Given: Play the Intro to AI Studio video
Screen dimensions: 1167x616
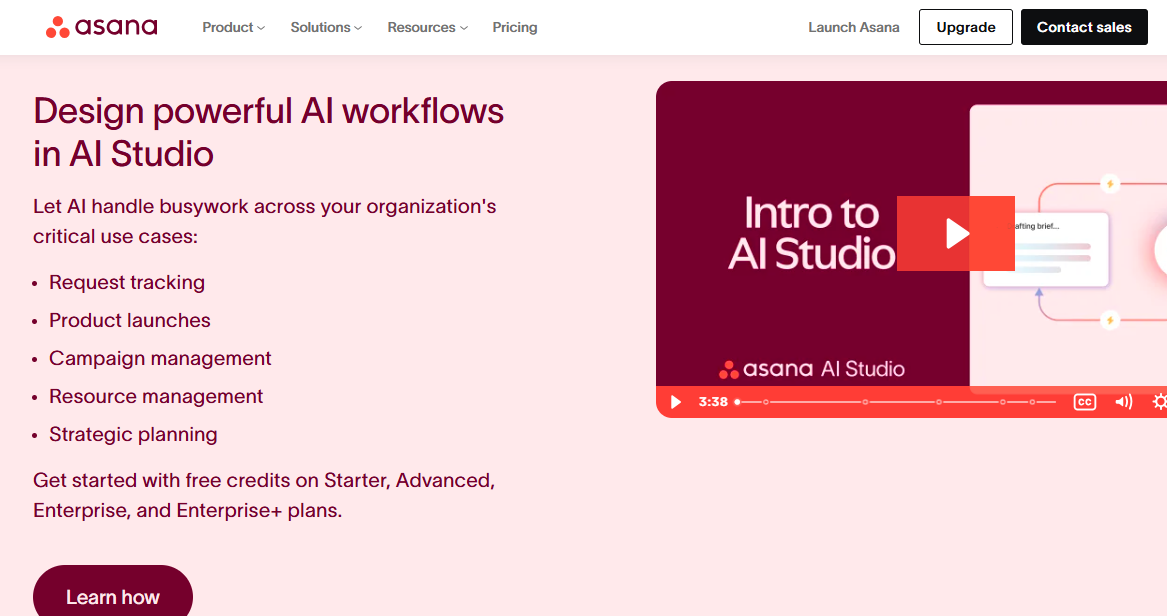Looking at the screenshot, I should pyautogui.click(x=956, y=234).
